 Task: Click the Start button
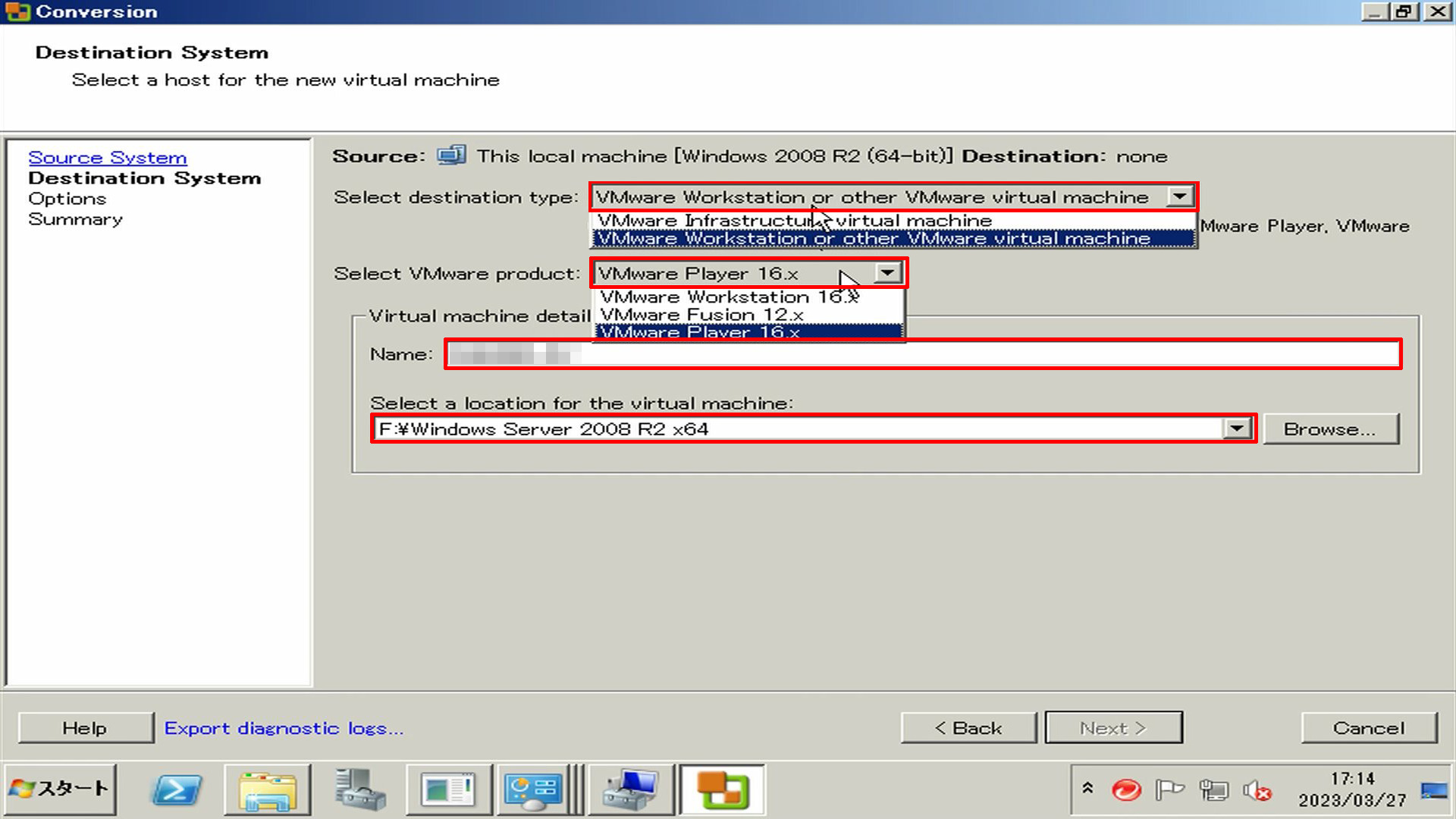click(x=61, y=789)
